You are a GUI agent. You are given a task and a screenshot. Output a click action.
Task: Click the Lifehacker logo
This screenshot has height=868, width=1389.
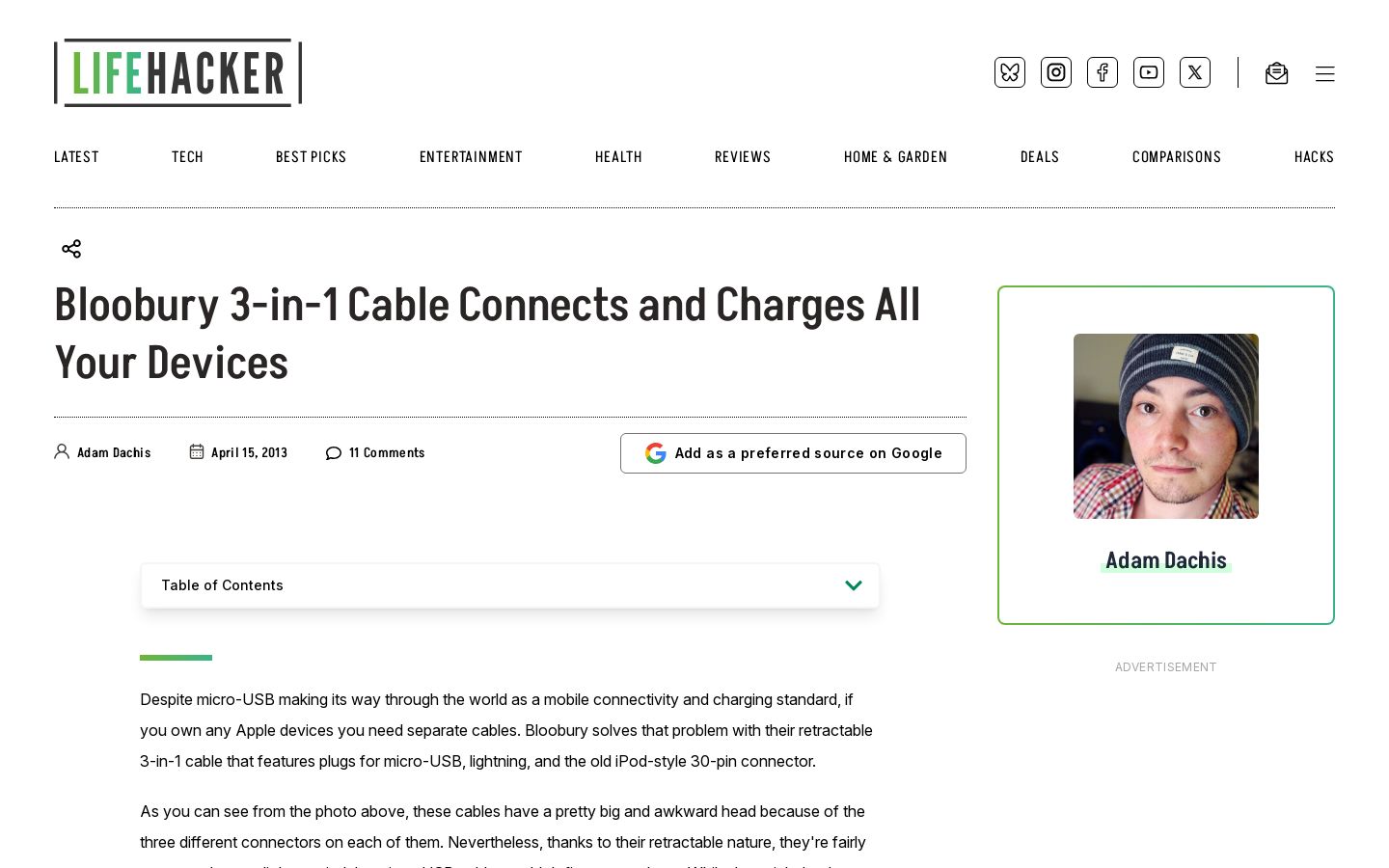pos(178,72)
